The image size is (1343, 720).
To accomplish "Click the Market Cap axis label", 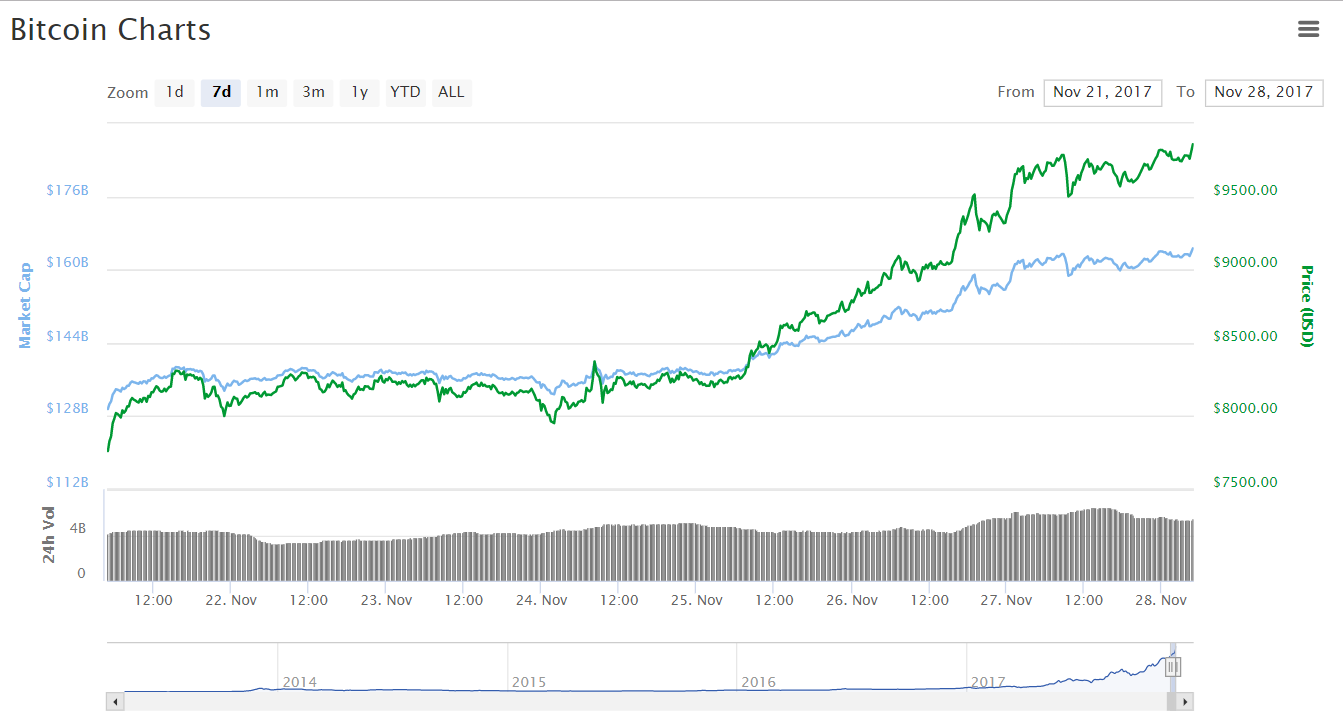I will pyautogui.click(x=26, y=305).
